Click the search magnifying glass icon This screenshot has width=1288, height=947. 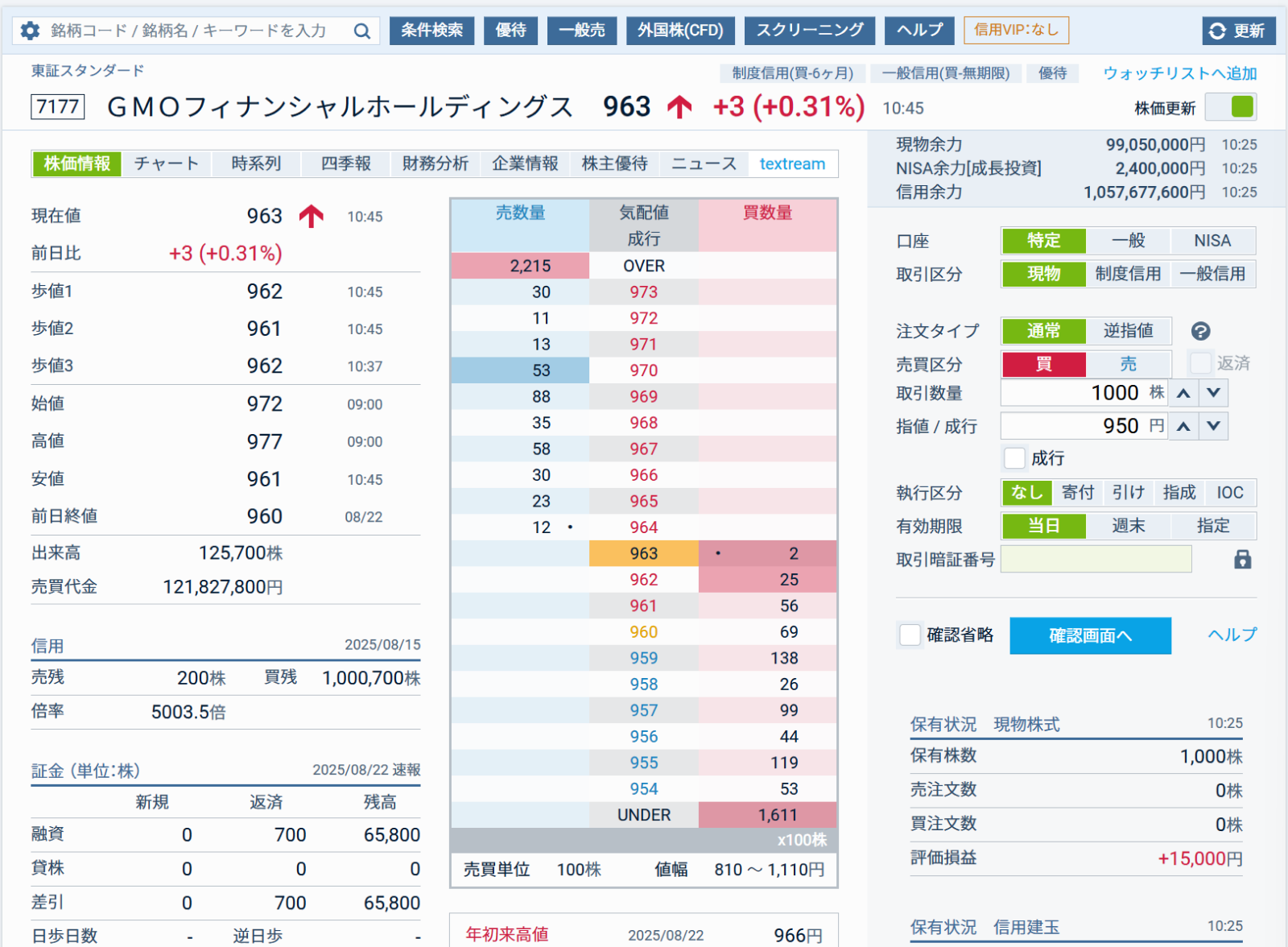[x=361, y=31]
